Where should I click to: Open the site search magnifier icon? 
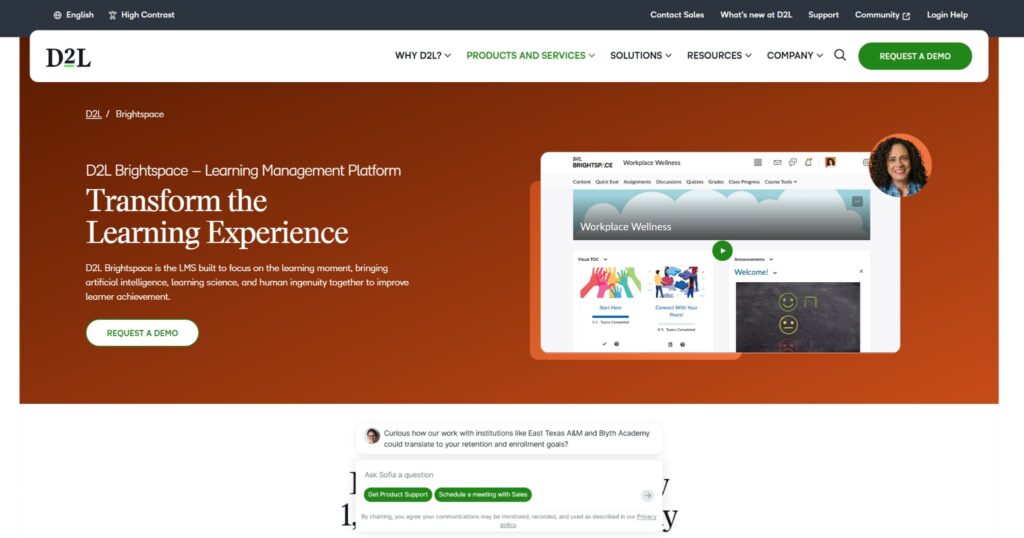pos(840,55)
